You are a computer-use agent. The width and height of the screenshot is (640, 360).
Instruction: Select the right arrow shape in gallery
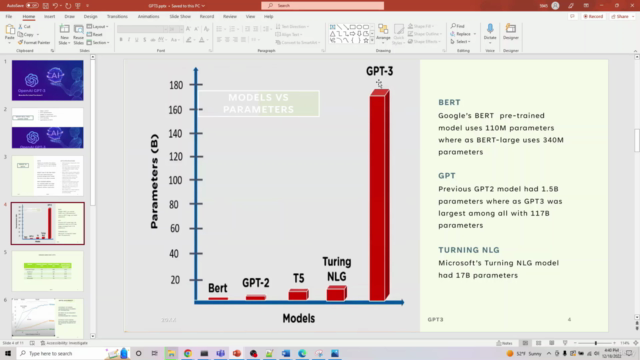[x=352, y=33]
